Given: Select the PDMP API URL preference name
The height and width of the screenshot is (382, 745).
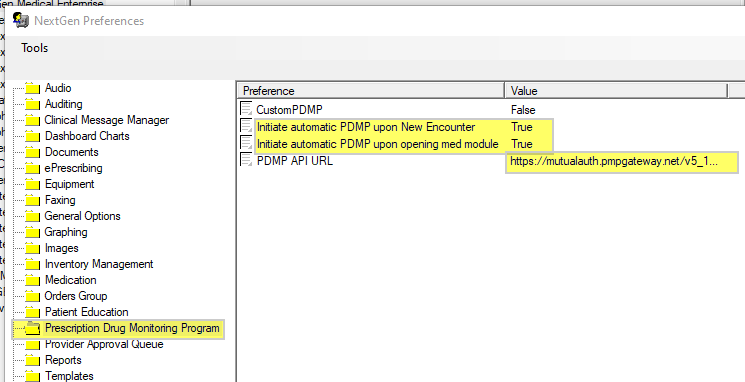Looking at the screenshot, I should tap(295, 161).
